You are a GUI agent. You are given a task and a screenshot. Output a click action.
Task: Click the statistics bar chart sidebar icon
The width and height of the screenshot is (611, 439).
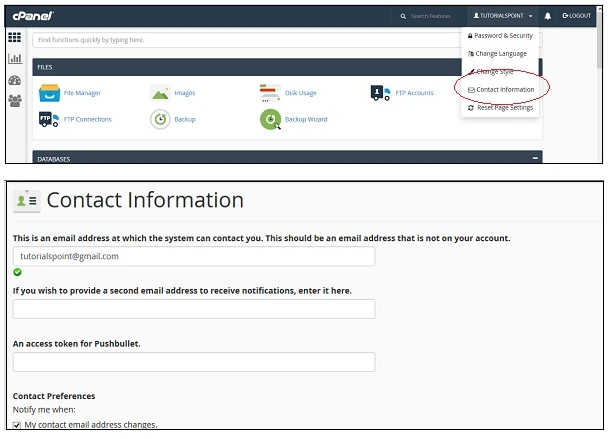15,59
